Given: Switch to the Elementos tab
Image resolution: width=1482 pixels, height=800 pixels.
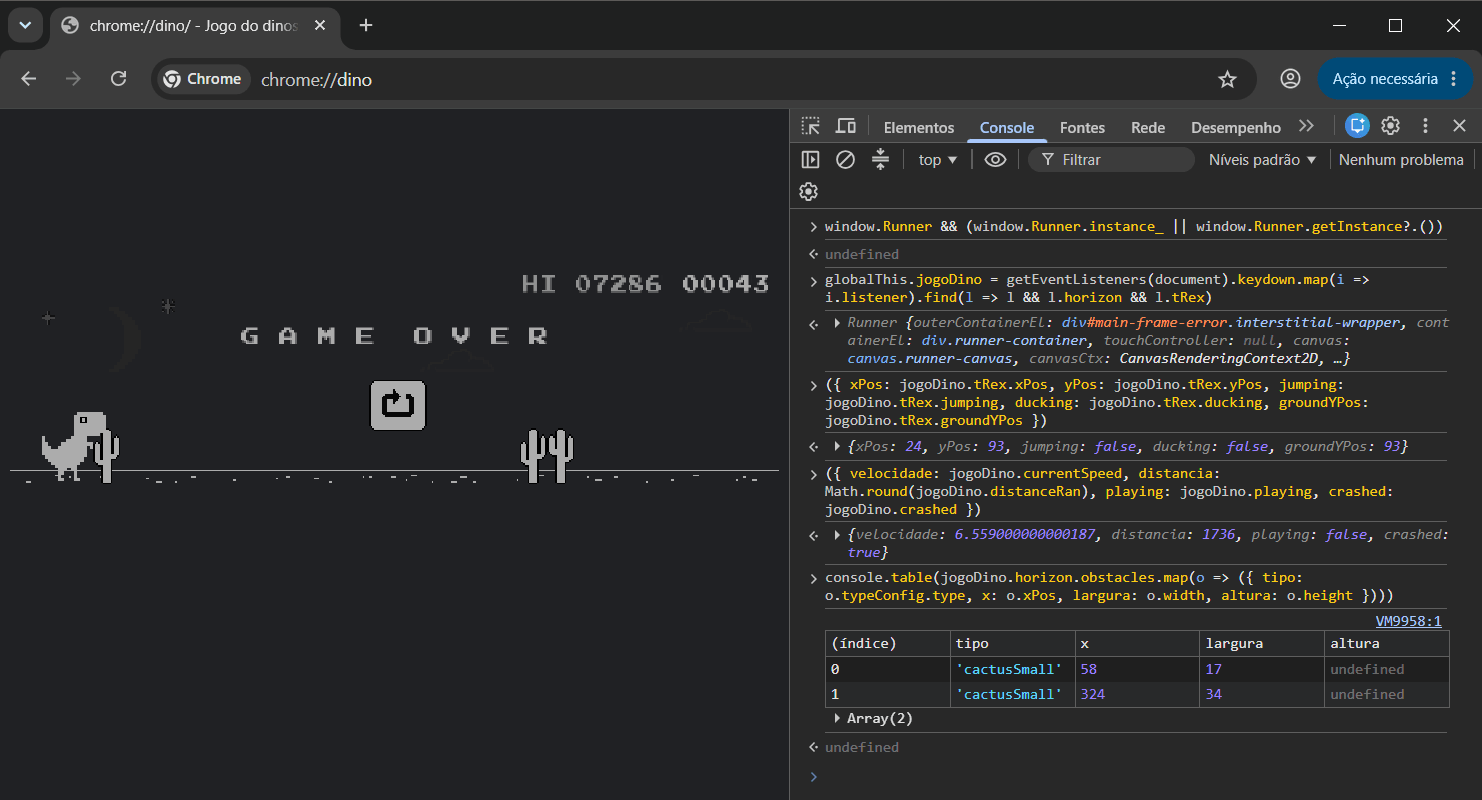Looking at the screenshot, I should pyautogui.click(x=919, y=128).
